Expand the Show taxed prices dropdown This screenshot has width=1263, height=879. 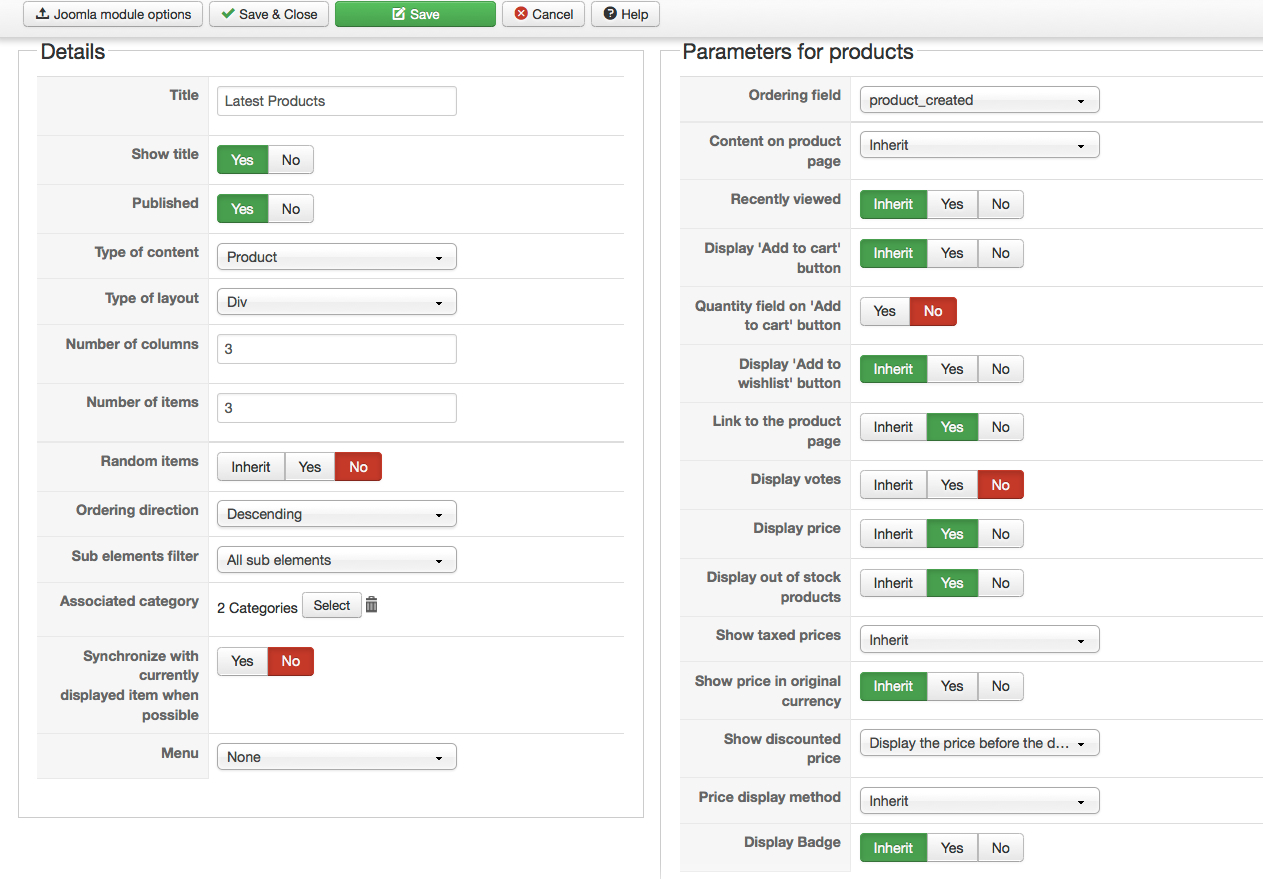(x=979, y=640)
